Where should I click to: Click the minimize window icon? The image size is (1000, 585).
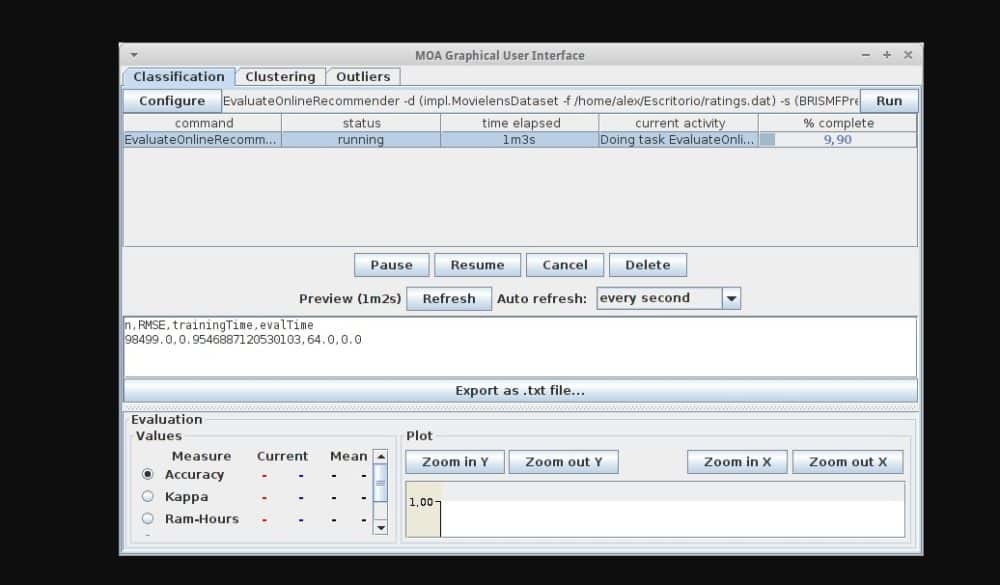pos(867,55)
